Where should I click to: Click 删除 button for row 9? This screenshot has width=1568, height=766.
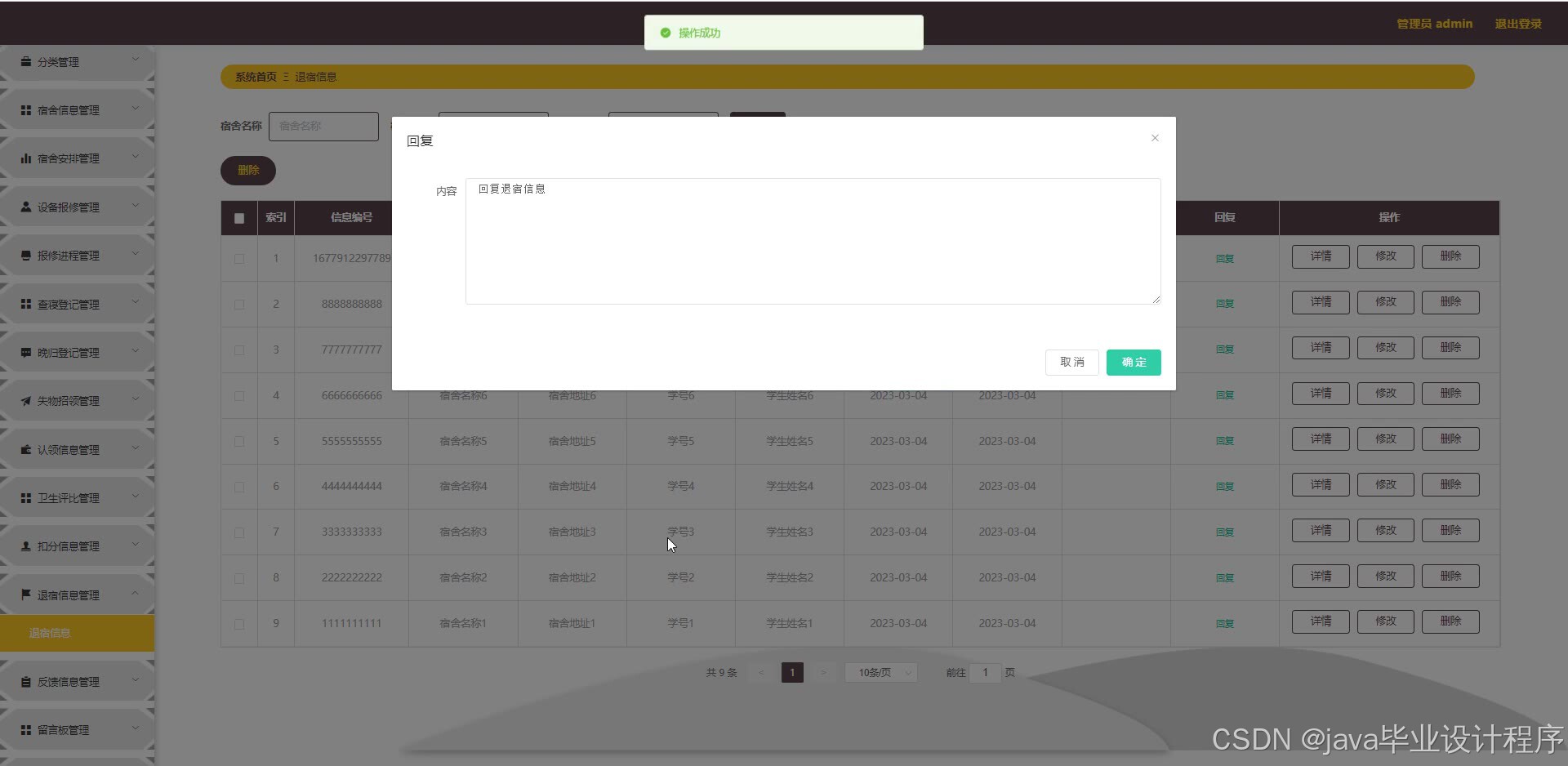pyautogui.click(x=1450, y=621)
